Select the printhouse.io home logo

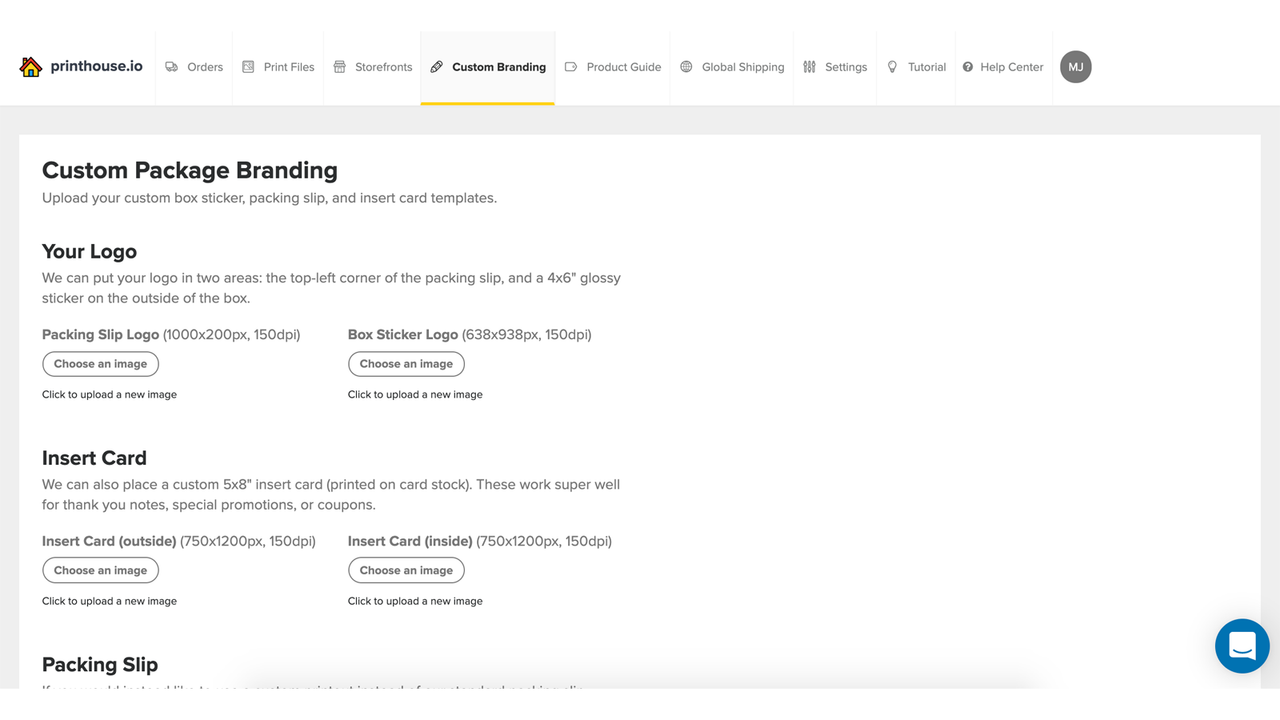80,66
